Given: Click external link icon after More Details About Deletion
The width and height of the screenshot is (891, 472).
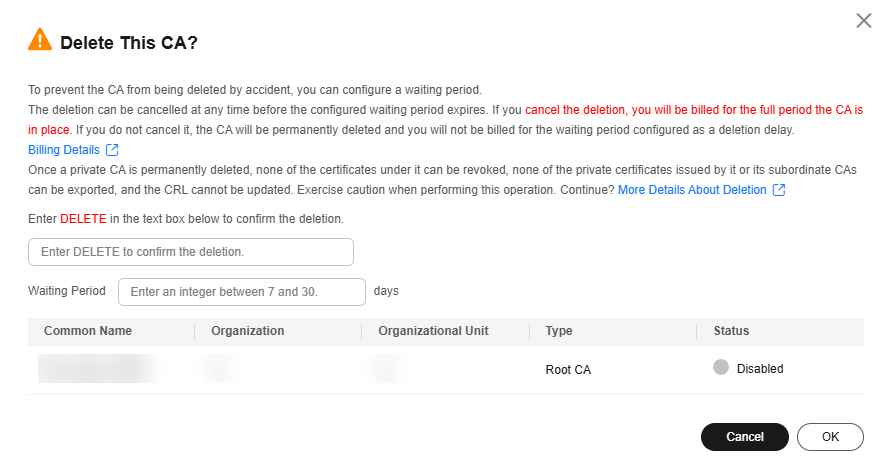Looking at the screenshot, I should tap(779, 190).
